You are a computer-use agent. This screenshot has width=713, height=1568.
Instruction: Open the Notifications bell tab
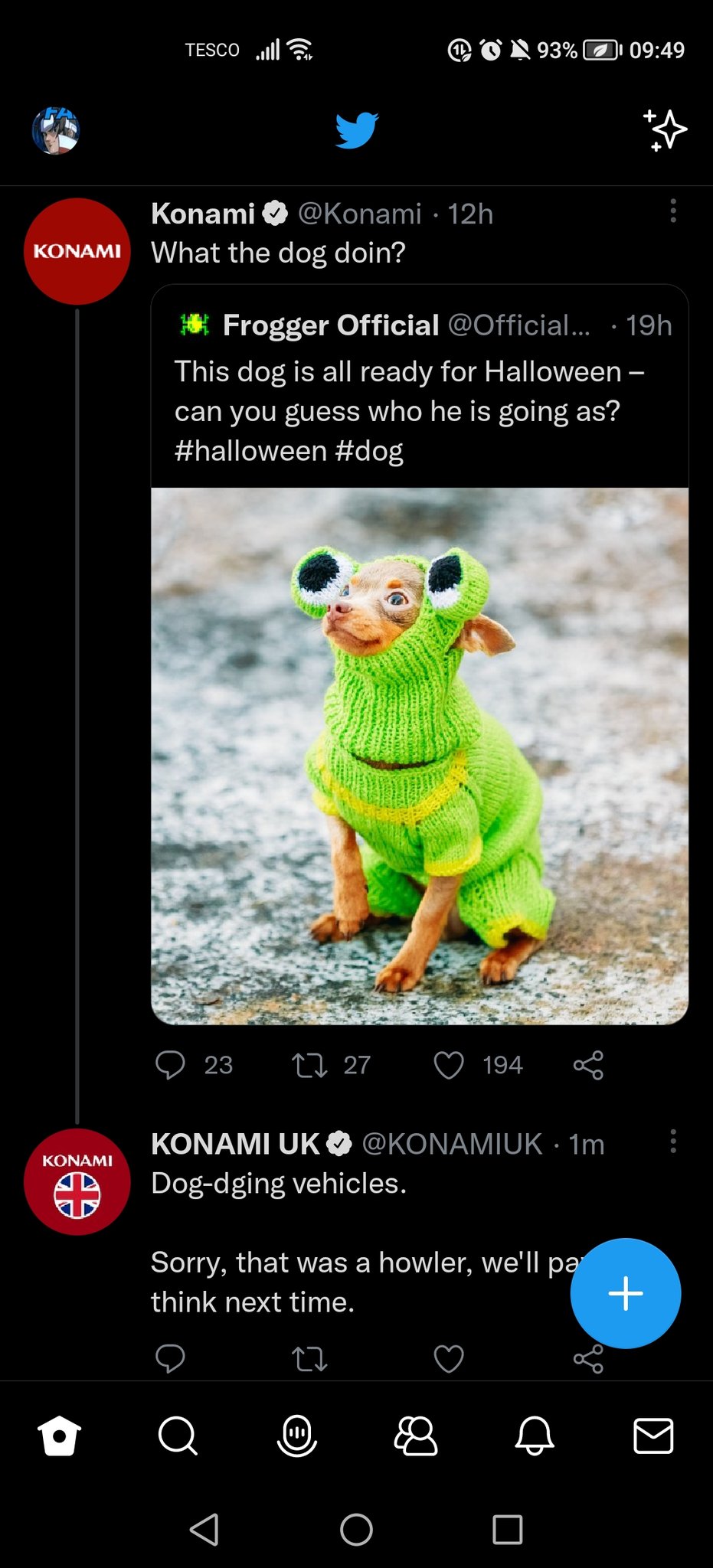535,1436
